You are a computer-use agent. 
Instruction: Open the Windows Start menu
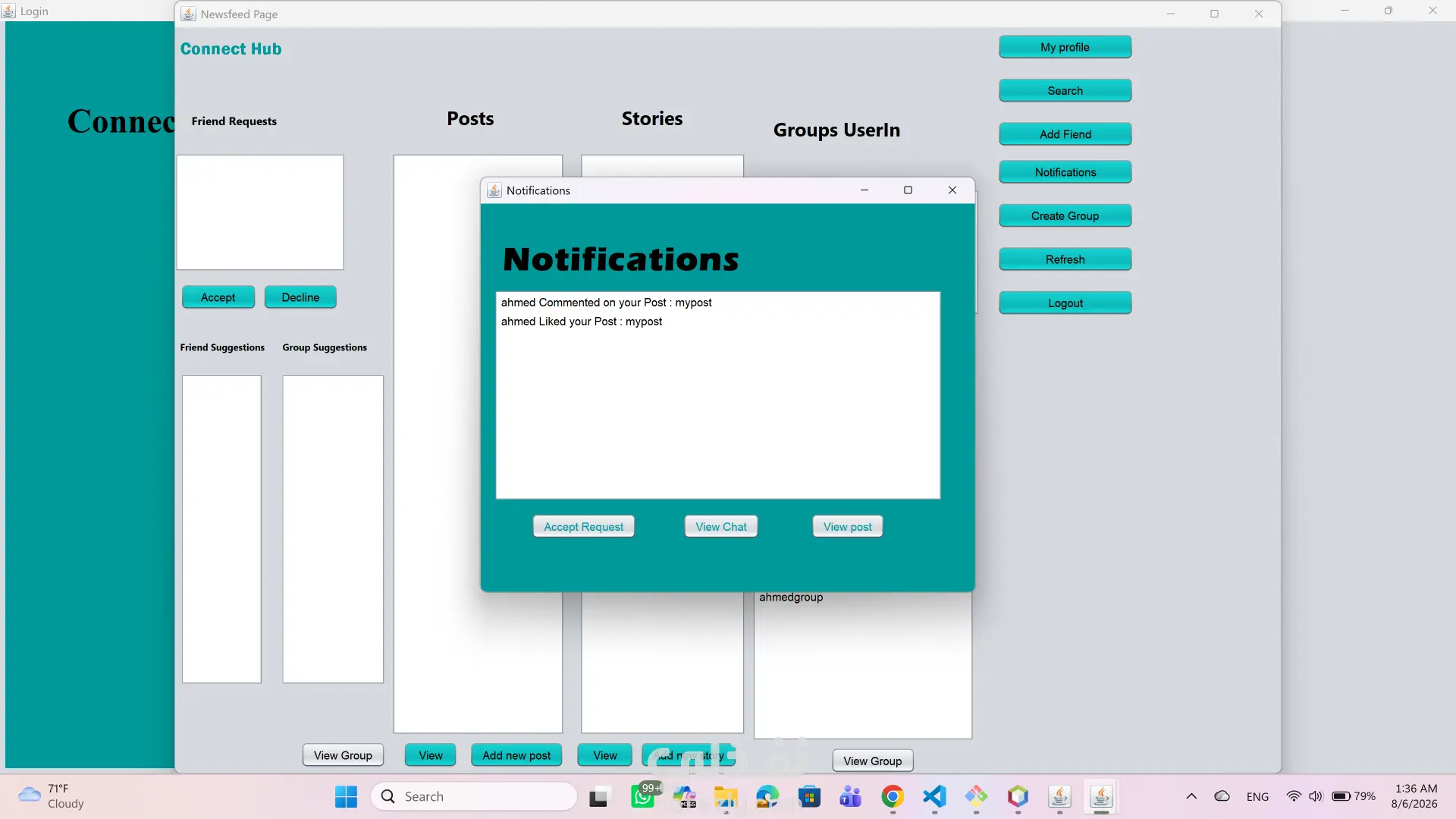coord(346,797)
